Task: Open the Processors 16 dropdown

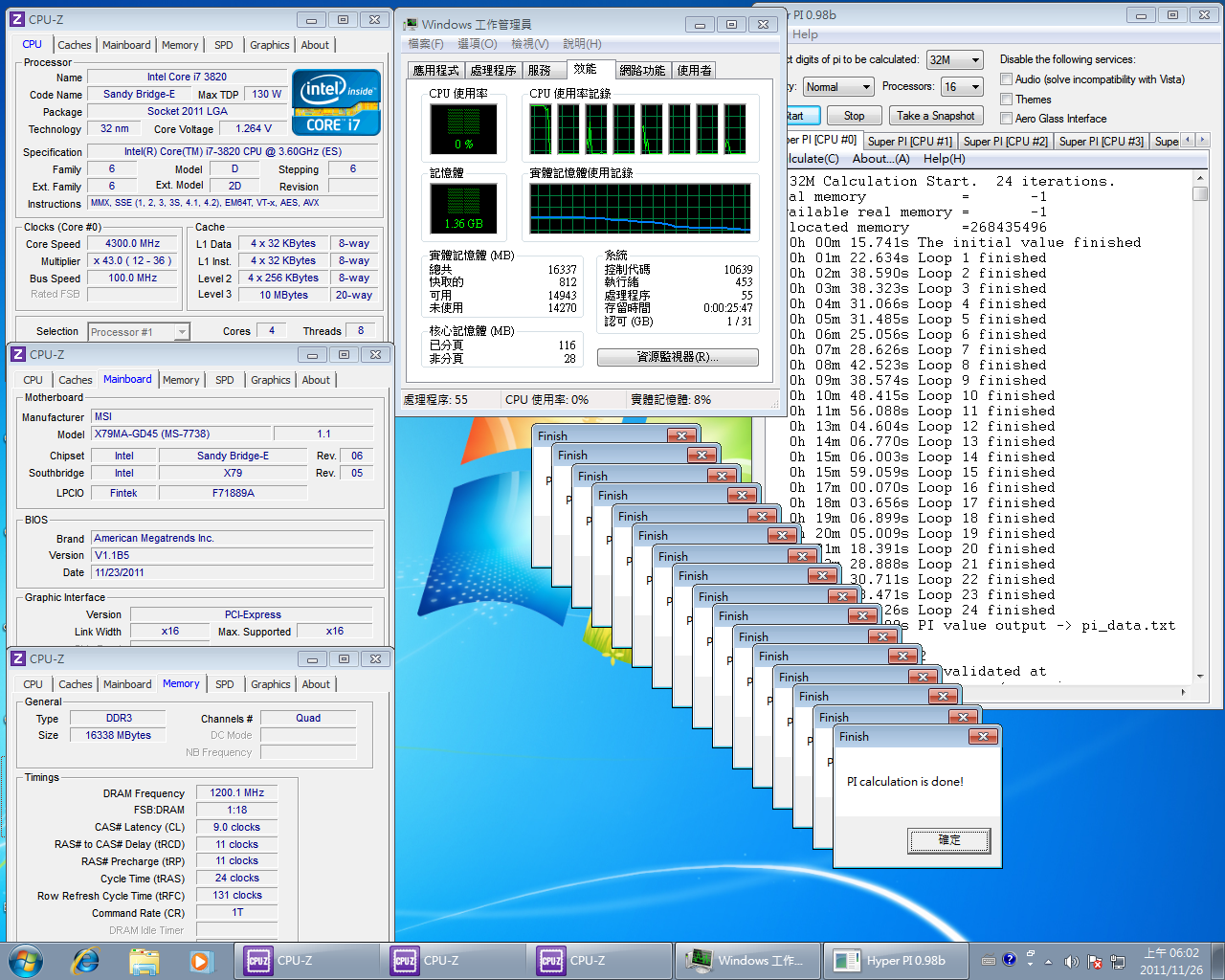Action: pos(962,86)
